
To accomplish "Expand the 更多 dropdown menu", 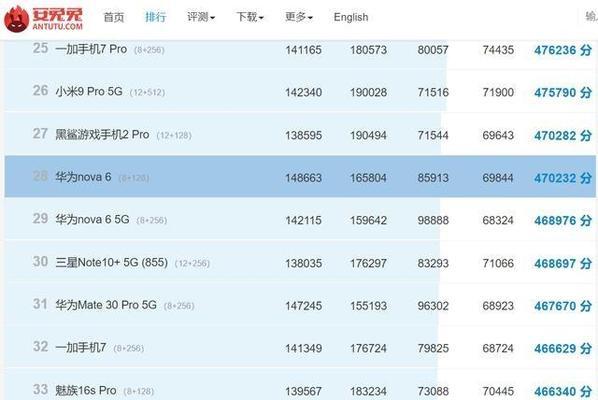I will click(x=299, y=17).
